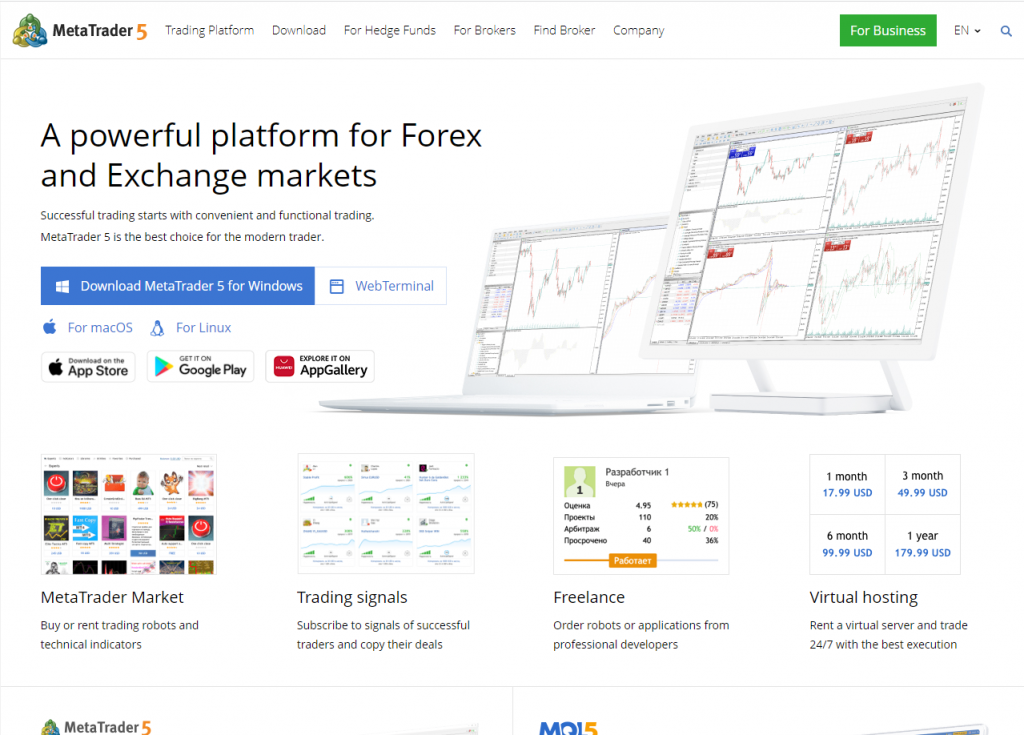Click the developer avatar in the Freelance card
The image size is (1024, 735).
pyautogui.click(x=580, y=482)
